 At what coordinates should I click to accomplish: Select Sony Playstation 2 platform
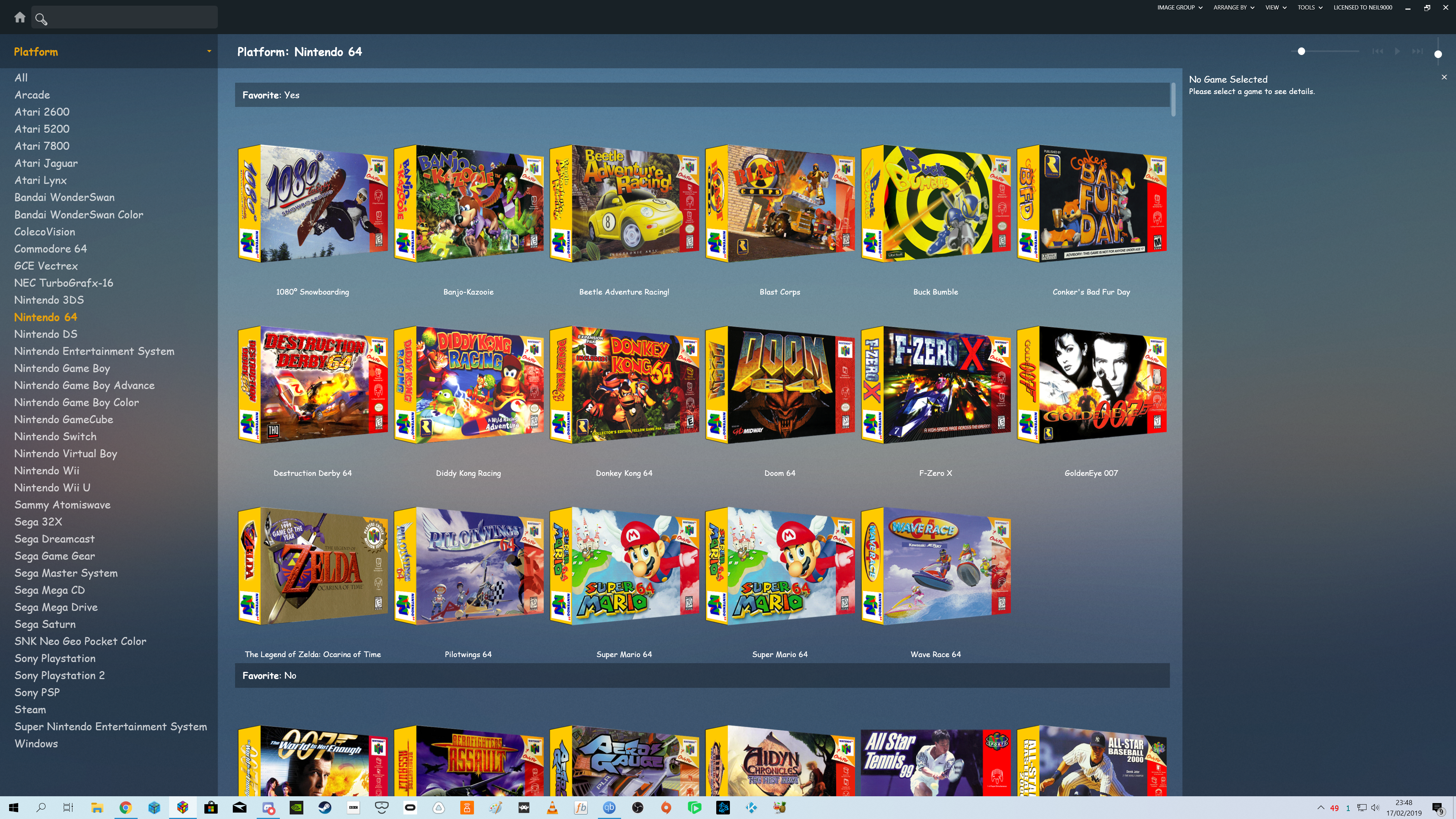pyautogui.click(x=60, y=675)
